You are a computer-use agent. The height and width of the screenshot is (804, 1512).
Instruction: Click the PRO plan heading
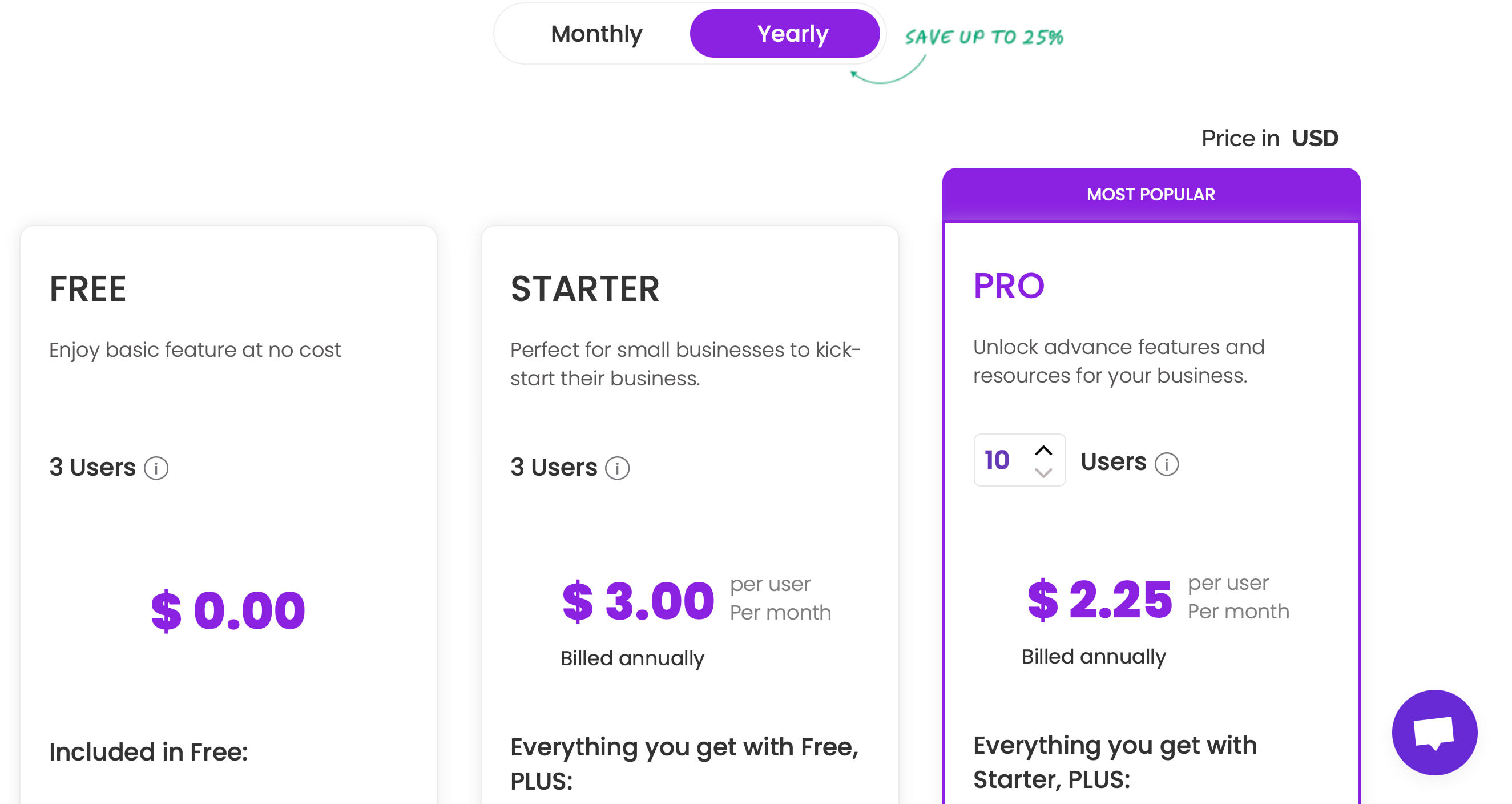1009,286
